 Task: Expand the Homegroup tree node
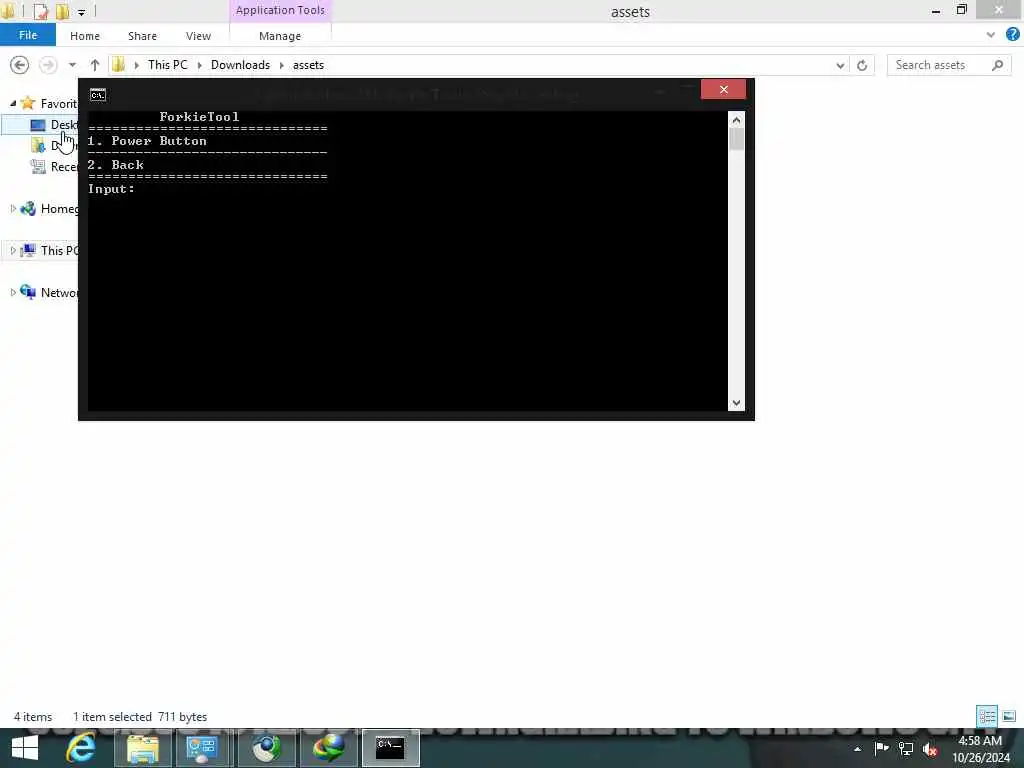(12, 208)
